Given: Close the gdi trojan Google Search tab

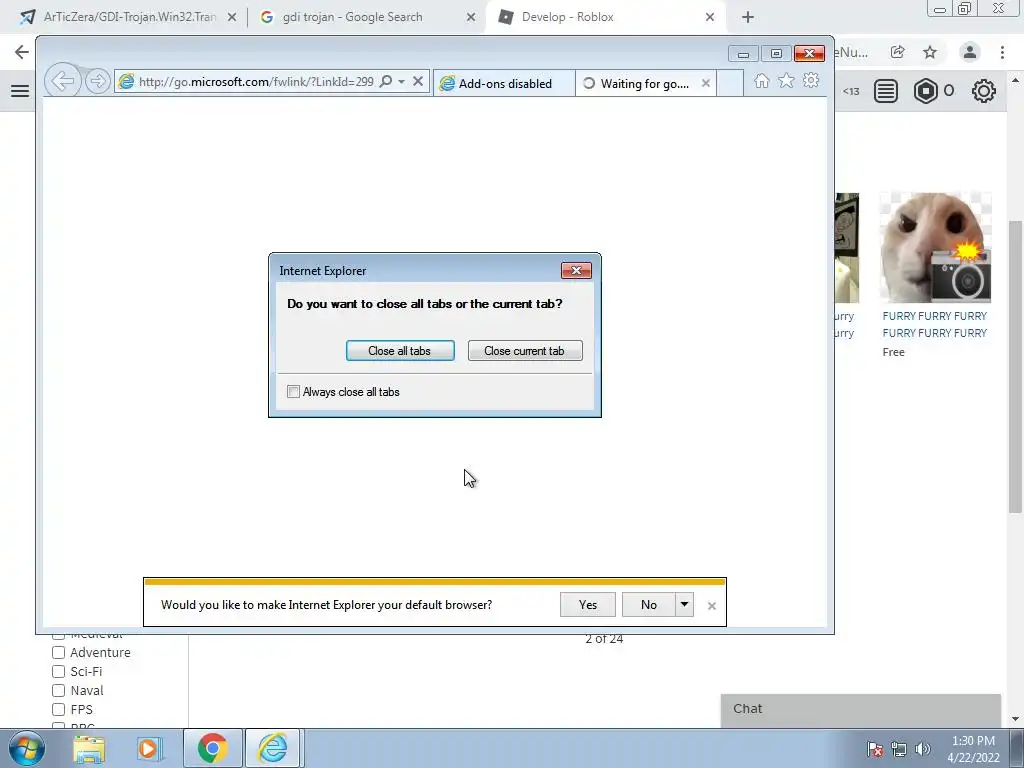Looking at the screenshot, I should coord(471,17).
